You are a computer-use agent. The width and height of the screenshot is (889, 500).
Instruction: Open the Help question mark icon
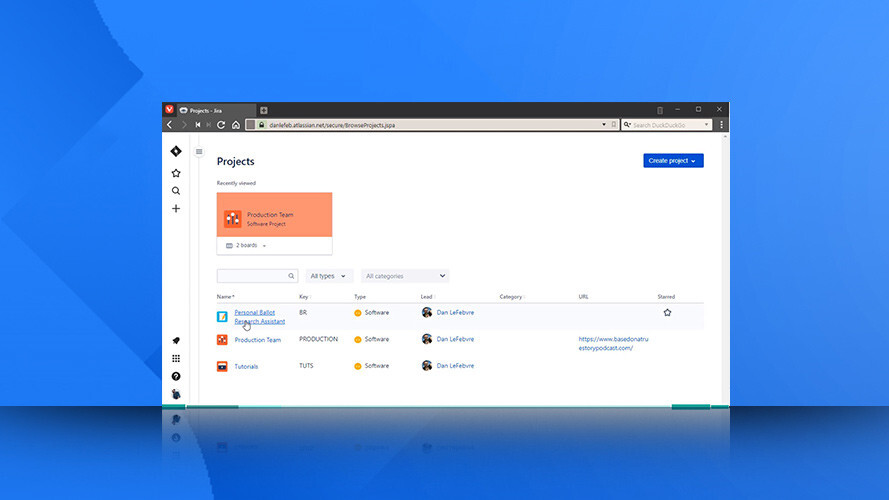point(176,376)
